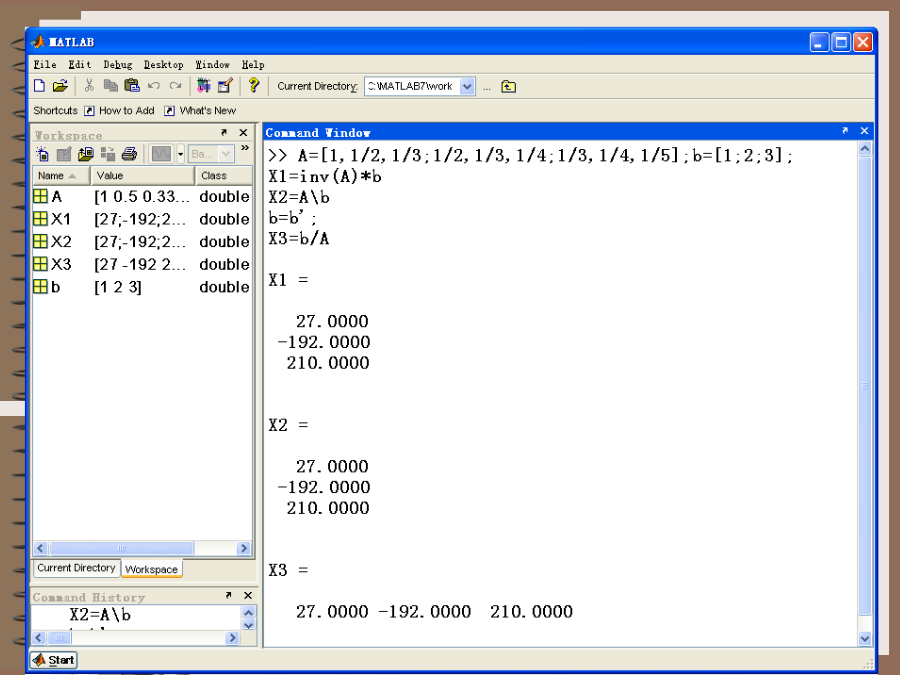900x675 pixels.
Task: Print workspace with the printer icon
Action: tap(130, 154)
